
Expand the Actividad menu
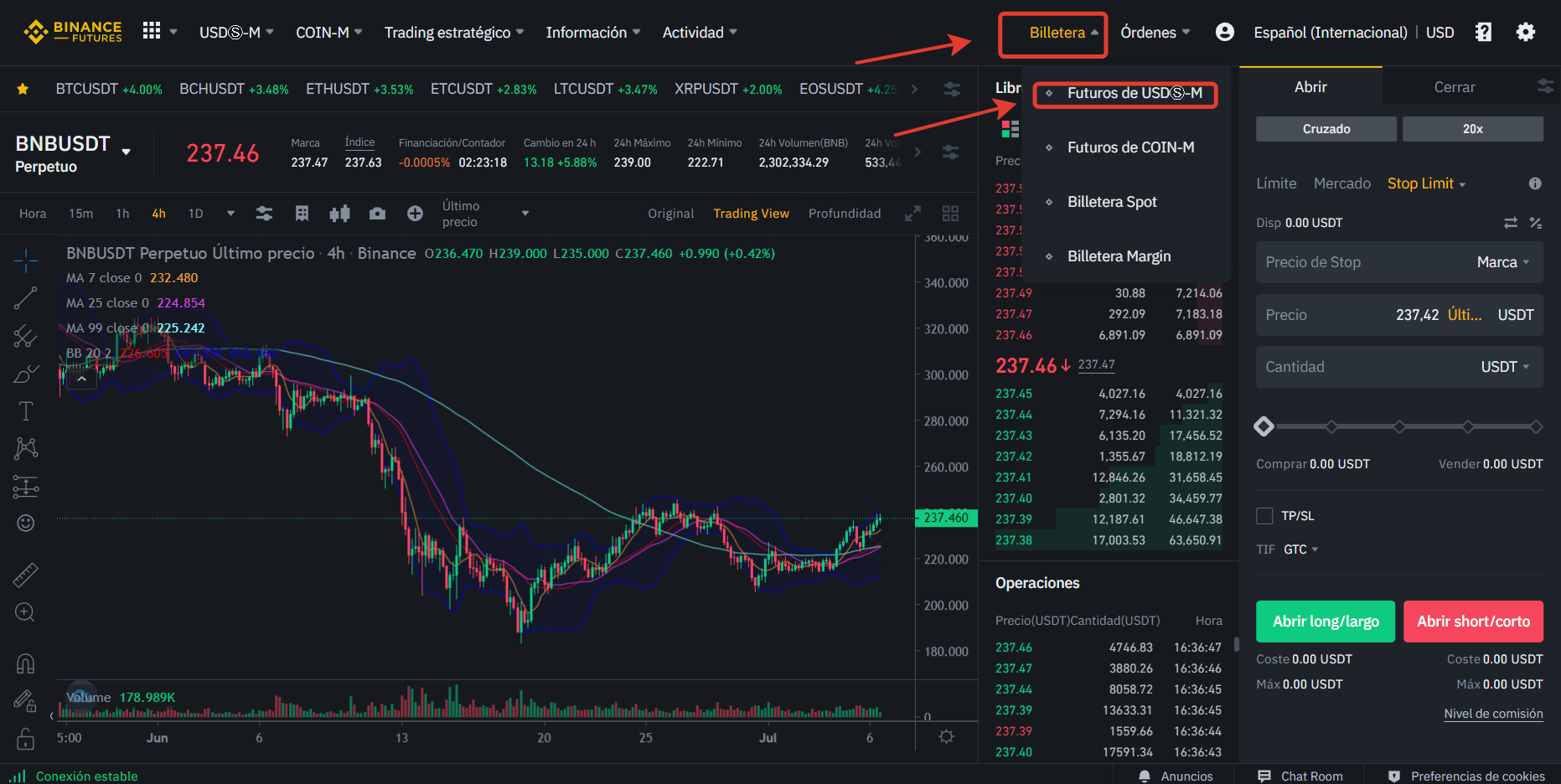click(x=700, y=33)
